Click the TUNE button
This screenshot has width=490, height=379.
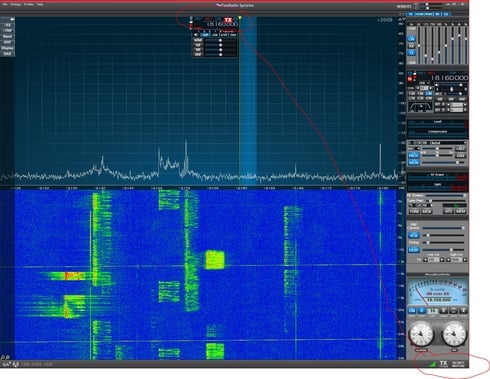[x=414, y=212]
